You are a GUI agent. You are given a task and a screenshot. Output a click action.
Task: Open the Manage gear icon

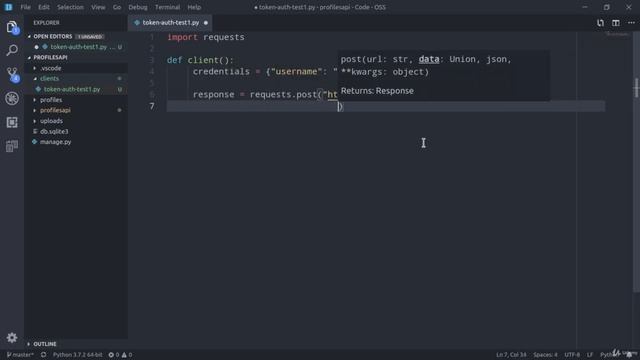[12, 338]
